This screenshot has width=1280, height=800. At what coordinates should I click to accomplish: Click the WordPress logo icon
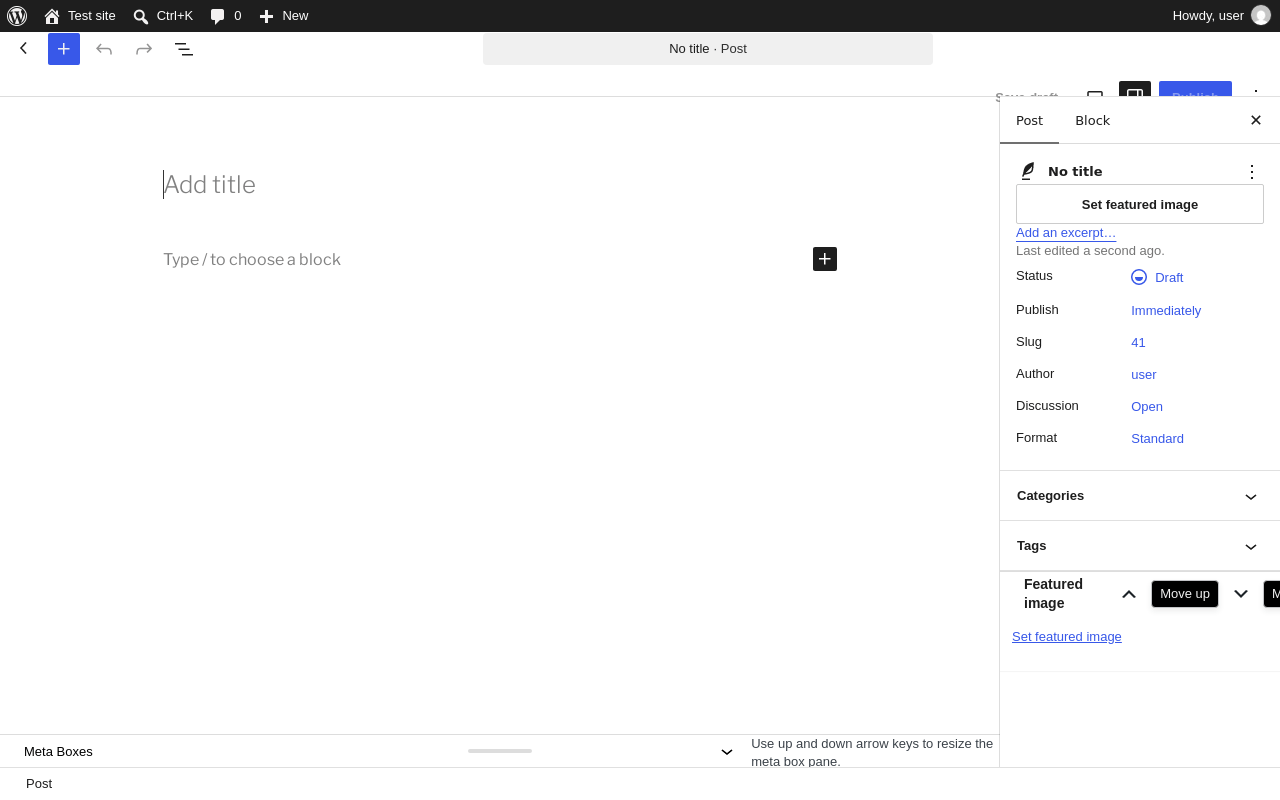pyautogui.click(x=17, y=16)
